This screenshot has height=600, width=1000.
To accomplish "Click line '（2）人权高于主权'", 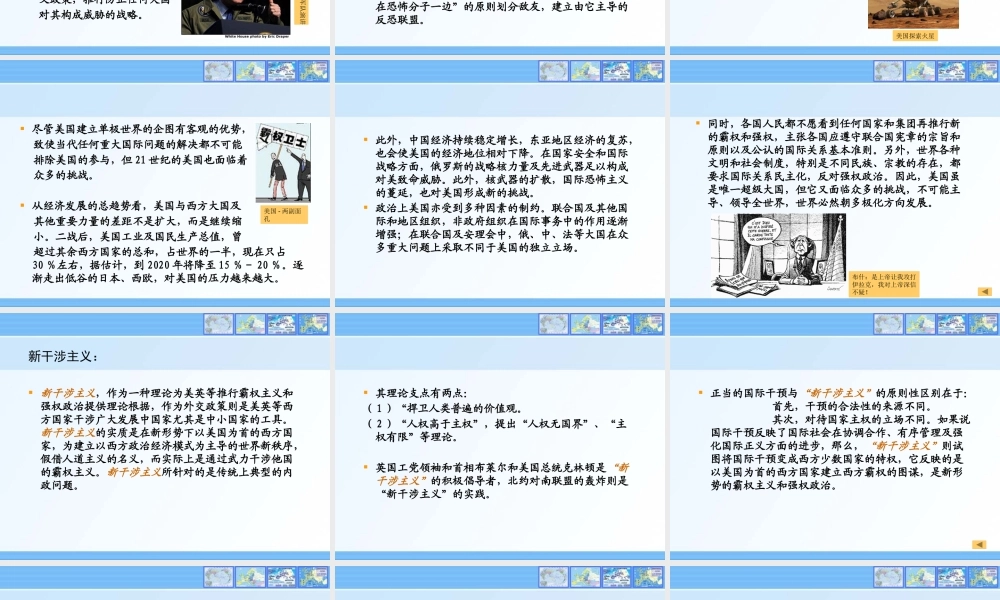I will click(498, 430).
